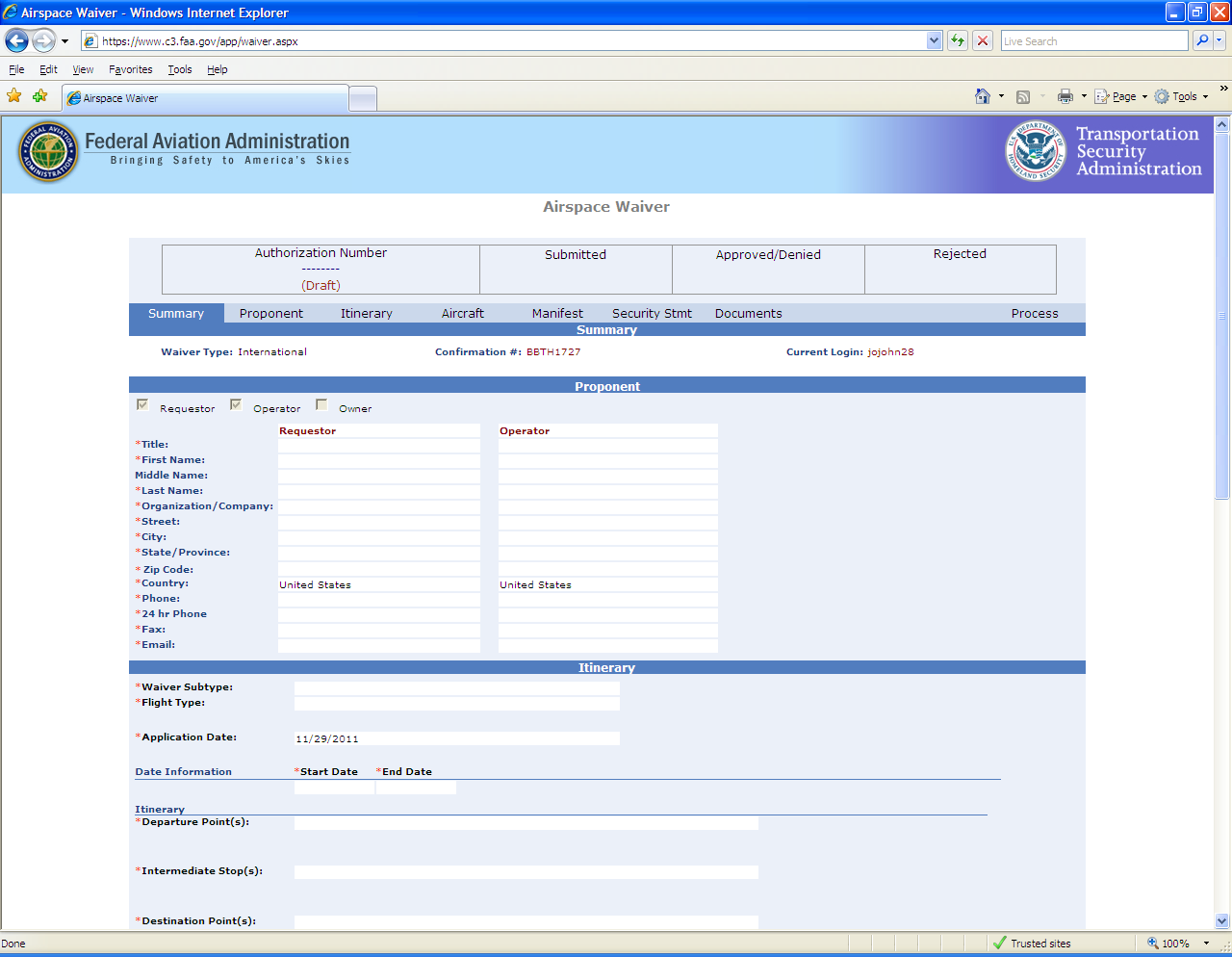Click the Live Search magnifier button
This screenshot has width=1232, height=957.
[x=1202, y=40]
